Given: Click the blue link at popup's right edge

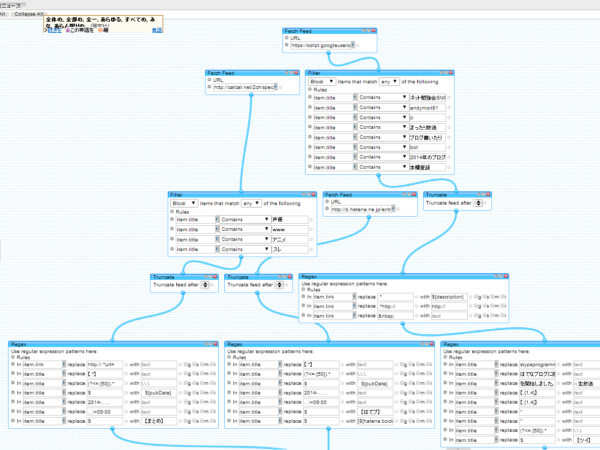Looking at the screenshot, I should (157, 30).
